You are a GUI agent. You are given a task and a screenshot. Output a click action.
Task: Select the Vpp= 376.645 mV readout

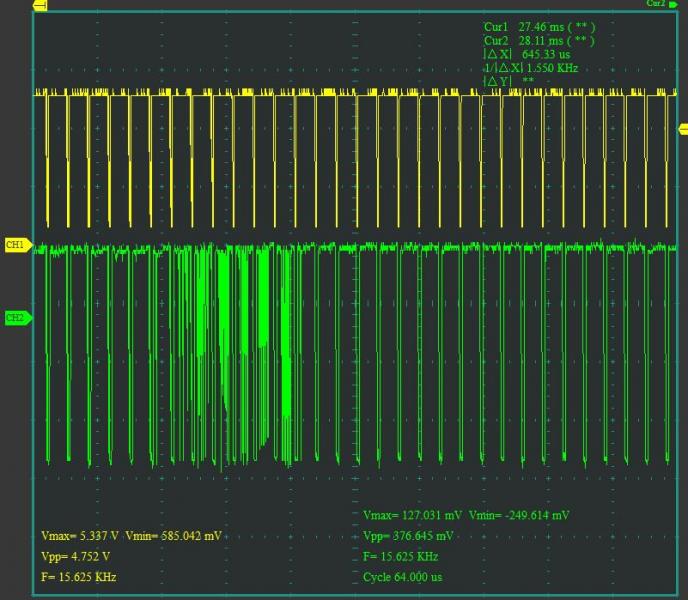[x=410, y=536]
